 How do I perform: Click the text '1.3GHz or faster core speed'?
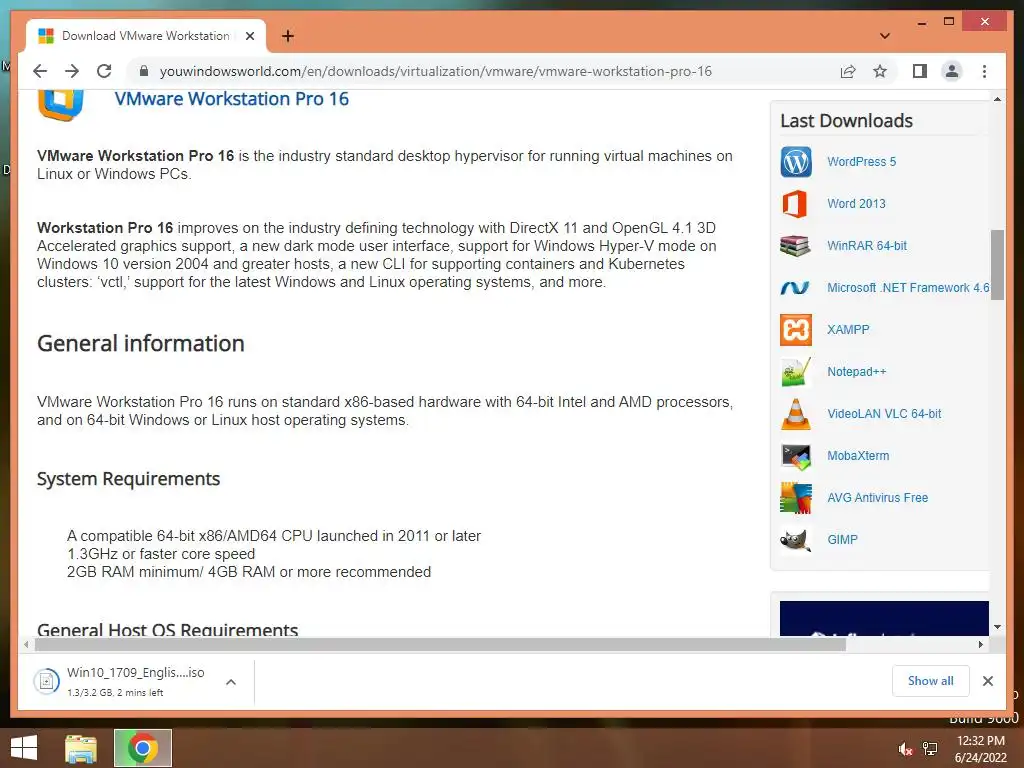161,554
